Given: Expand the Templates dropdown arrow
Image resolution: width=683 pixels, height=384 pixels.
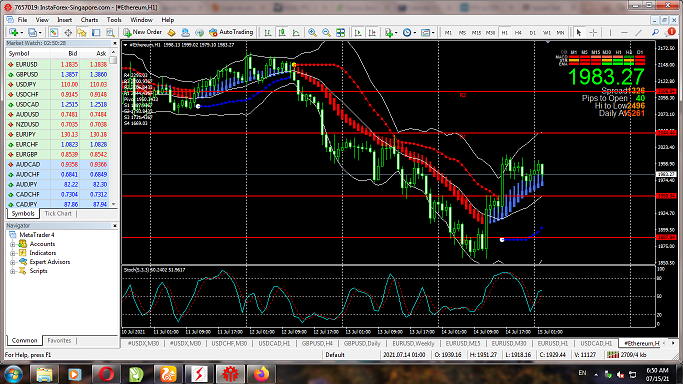Looking at the screenshot, I should click(x=433, y=33).
